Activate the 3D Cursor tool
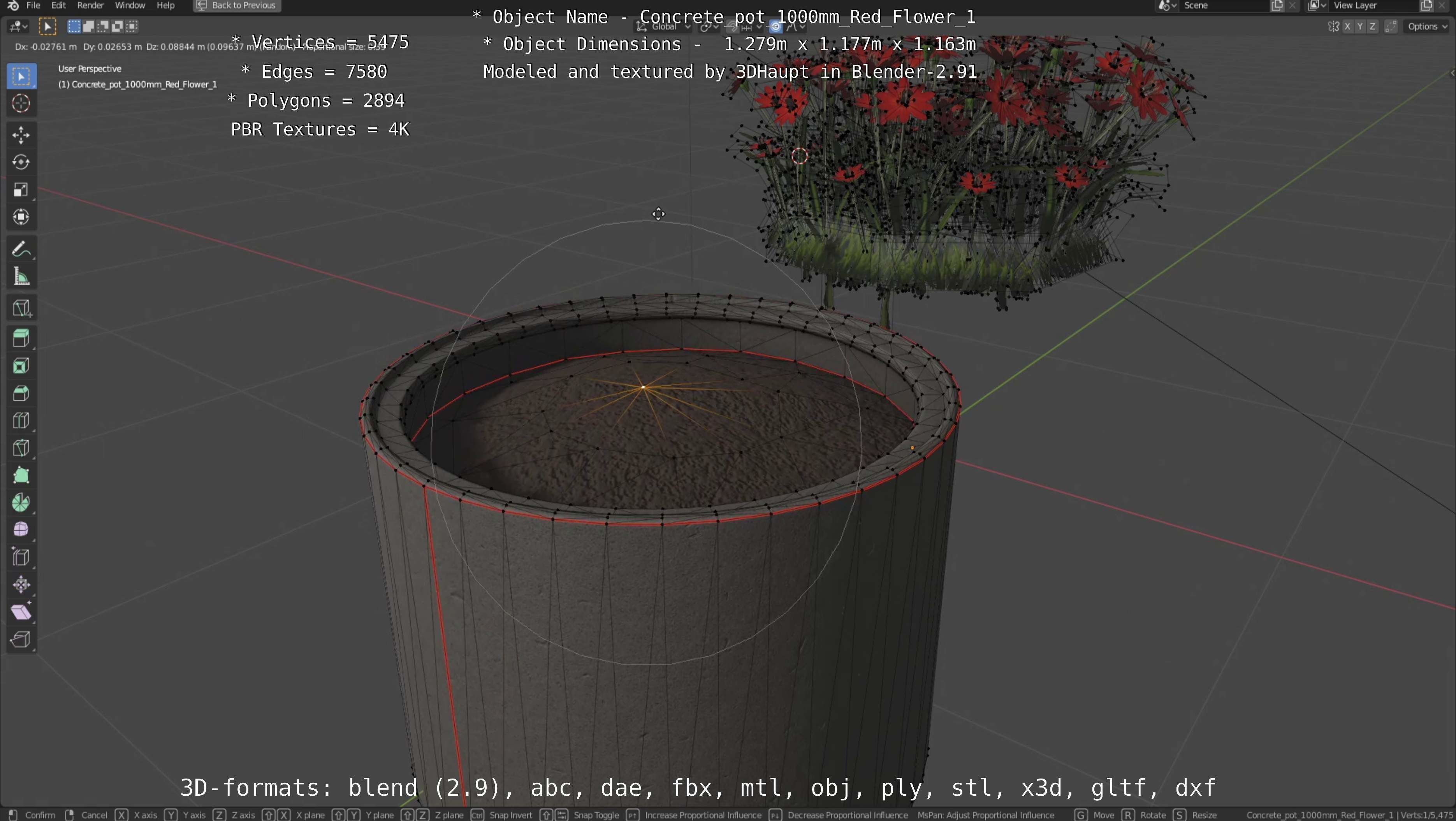Screen dimensions: 1456x821 coord(21,104)
